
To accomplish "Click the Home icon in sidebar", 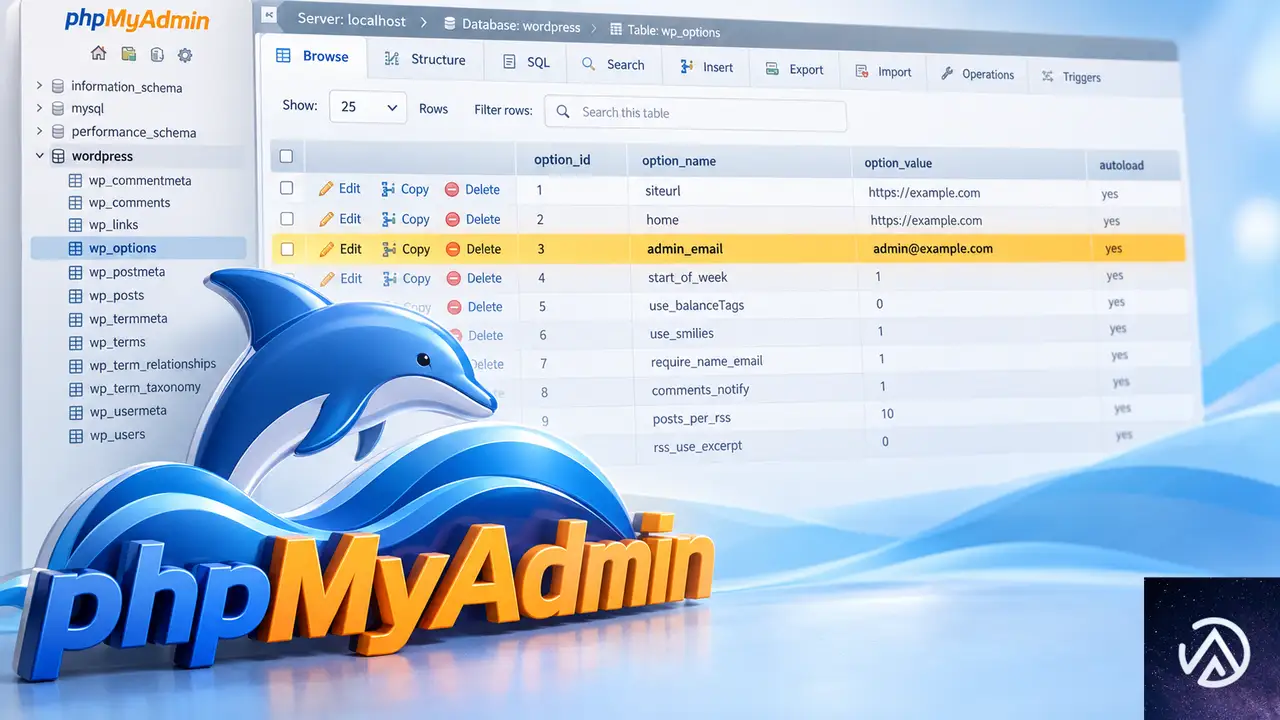I will pyautogui.click(x=98, y=54).
